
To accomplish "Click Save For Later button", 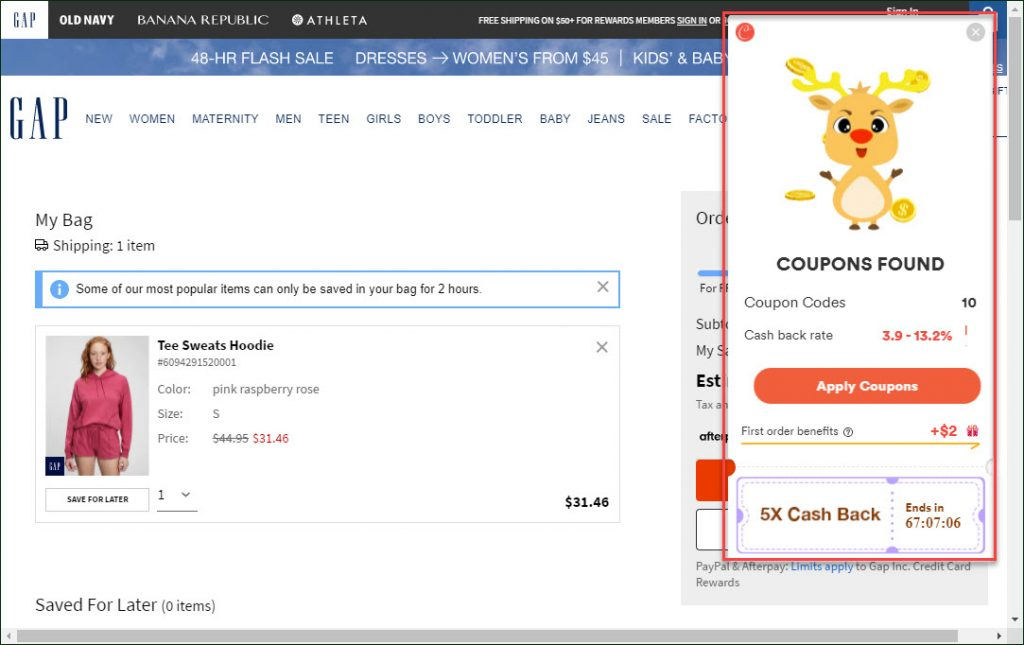I will click(x=97, y=499).
